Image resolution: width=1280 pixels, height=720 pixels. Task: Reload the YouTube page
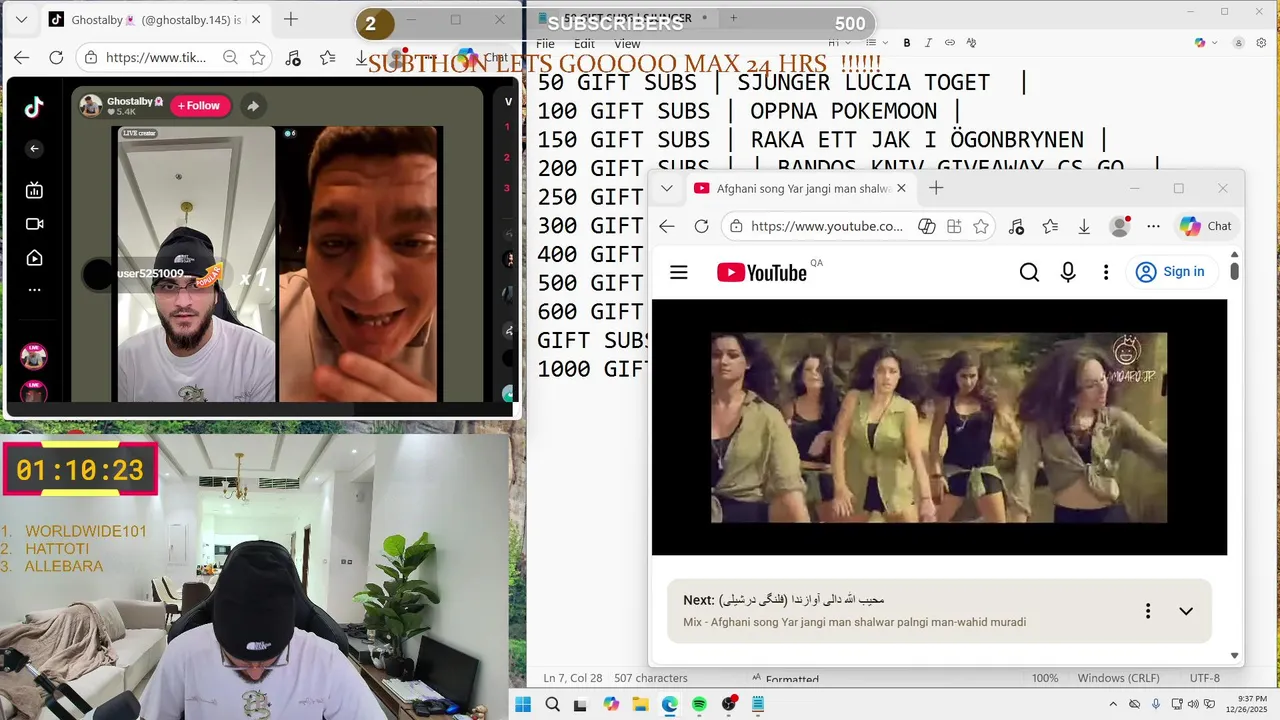702,227
